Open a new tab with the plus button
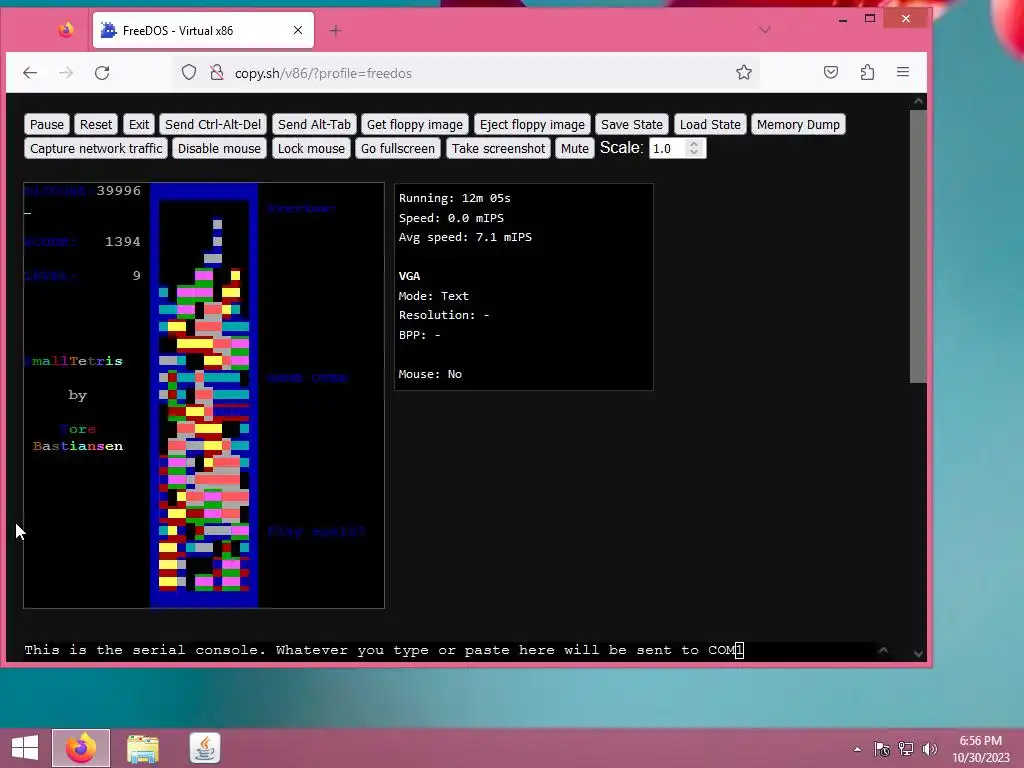Viewport: 1024px width, 768px height. point(336,30)
